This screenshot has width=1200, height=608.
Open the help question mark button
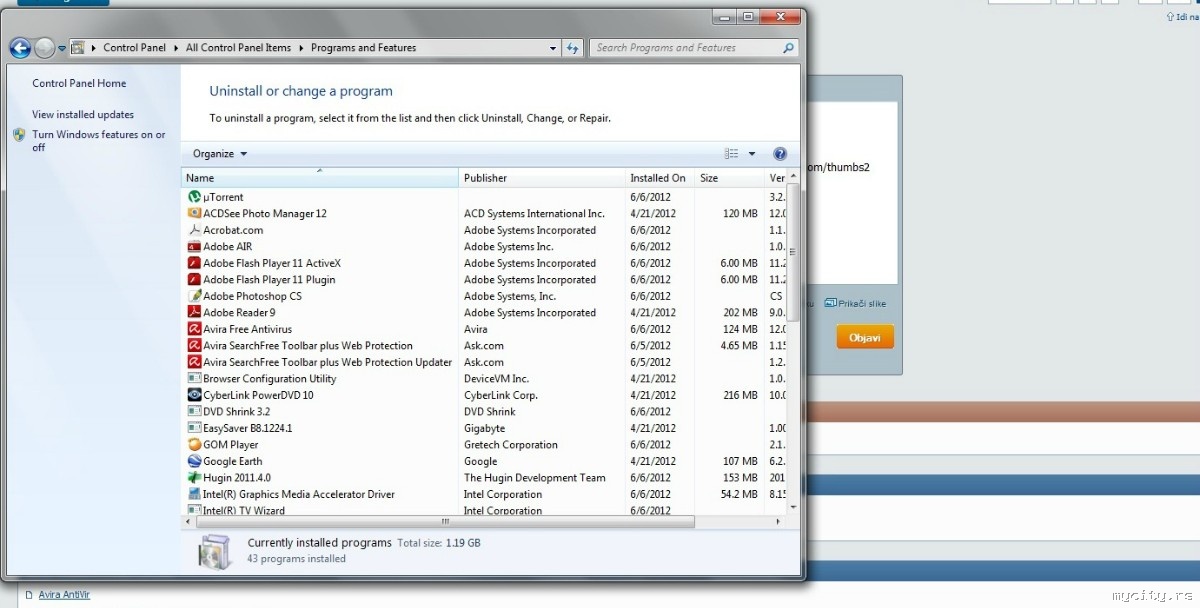coord(780,154)
